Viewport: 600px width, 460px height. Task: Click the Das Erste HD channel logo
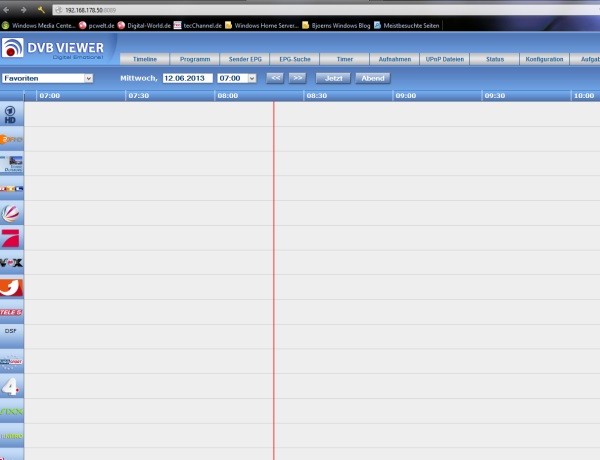pyautogui.click(x=10, y=115)
